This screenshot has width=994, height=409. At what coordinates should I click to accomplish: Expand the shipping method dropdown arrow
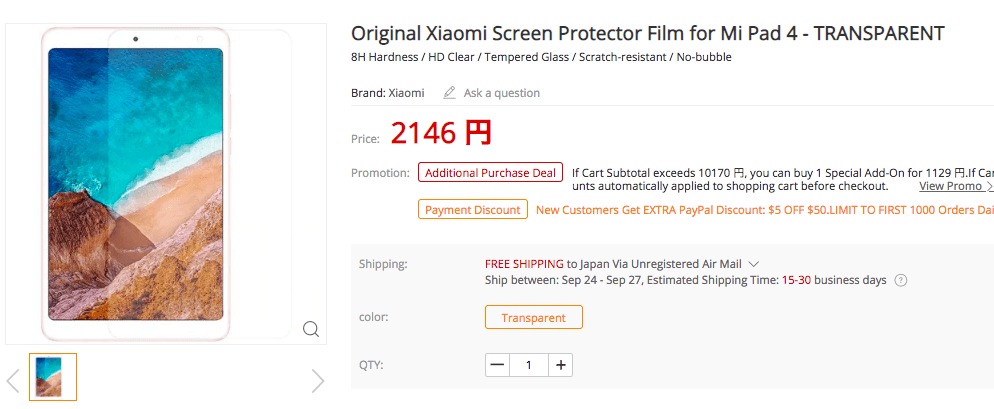[x=754, y=264]
